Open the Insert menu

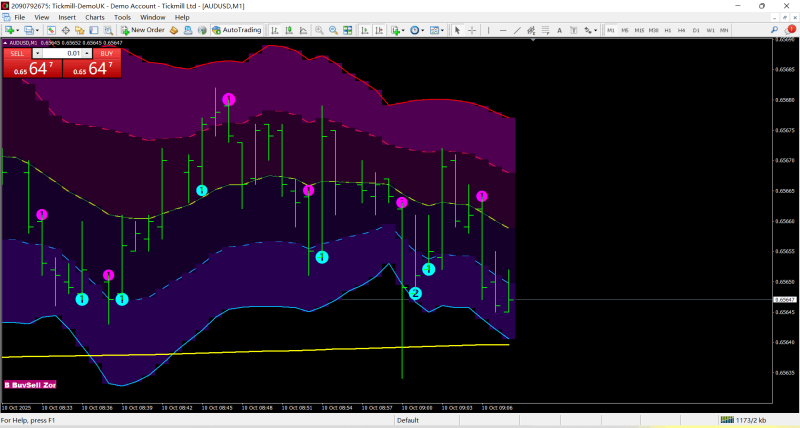[x=67, y=17]
